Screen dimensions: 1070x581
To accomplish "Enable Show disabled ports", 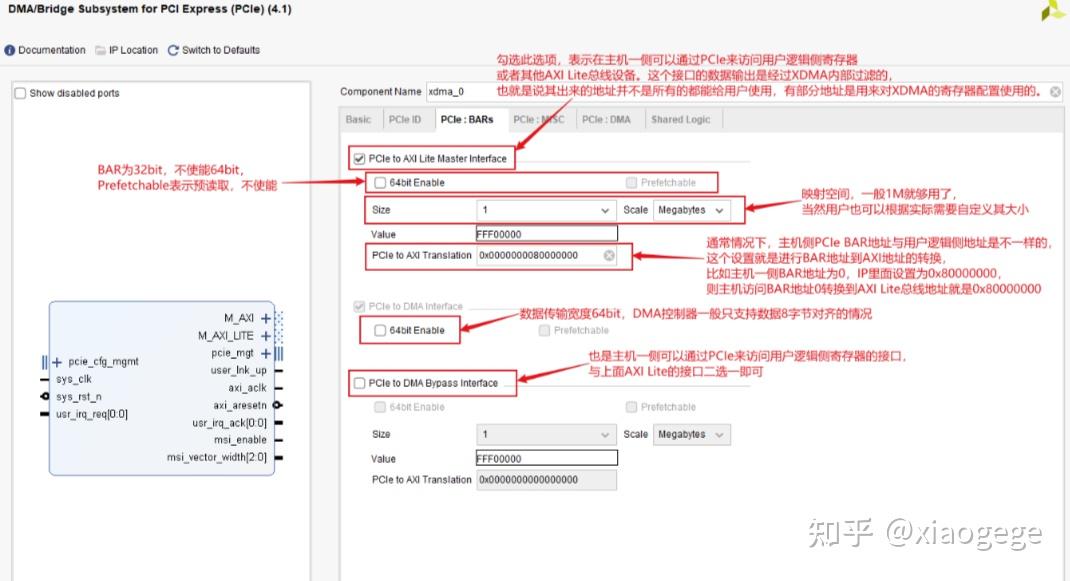I will tap(19, 93).
